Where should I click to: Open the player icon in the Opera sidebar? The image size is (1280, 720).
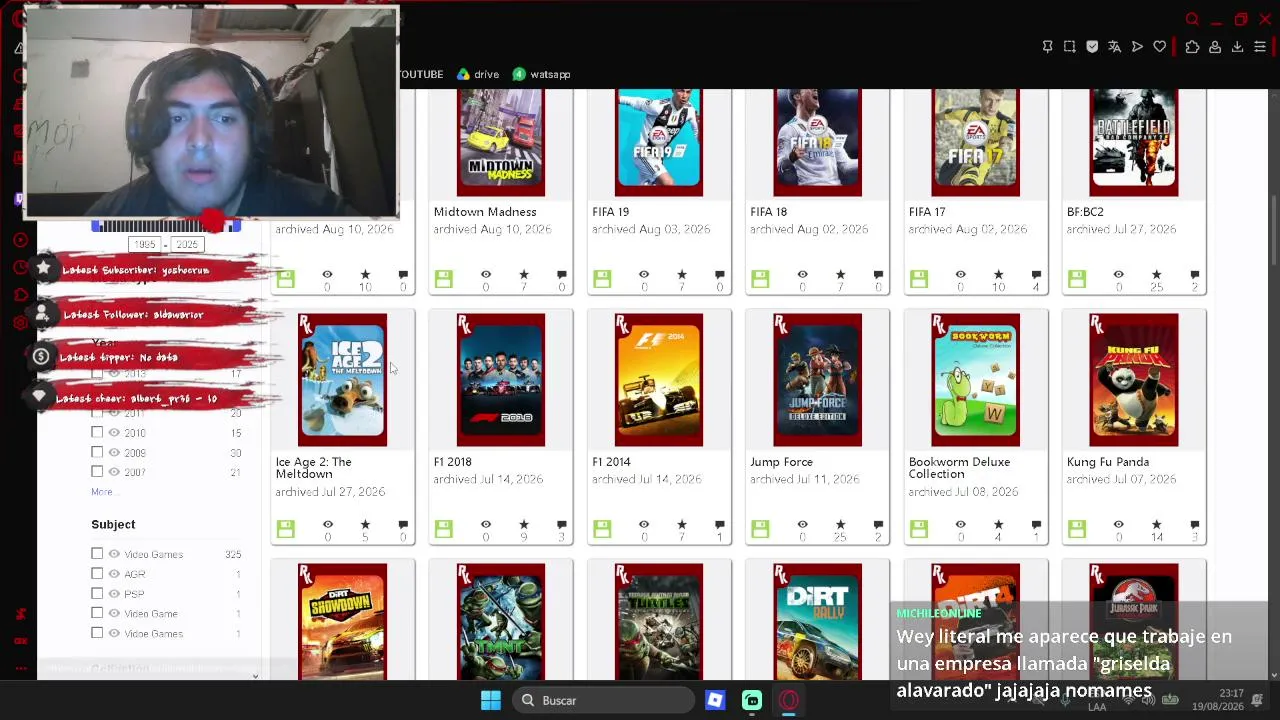20,240
